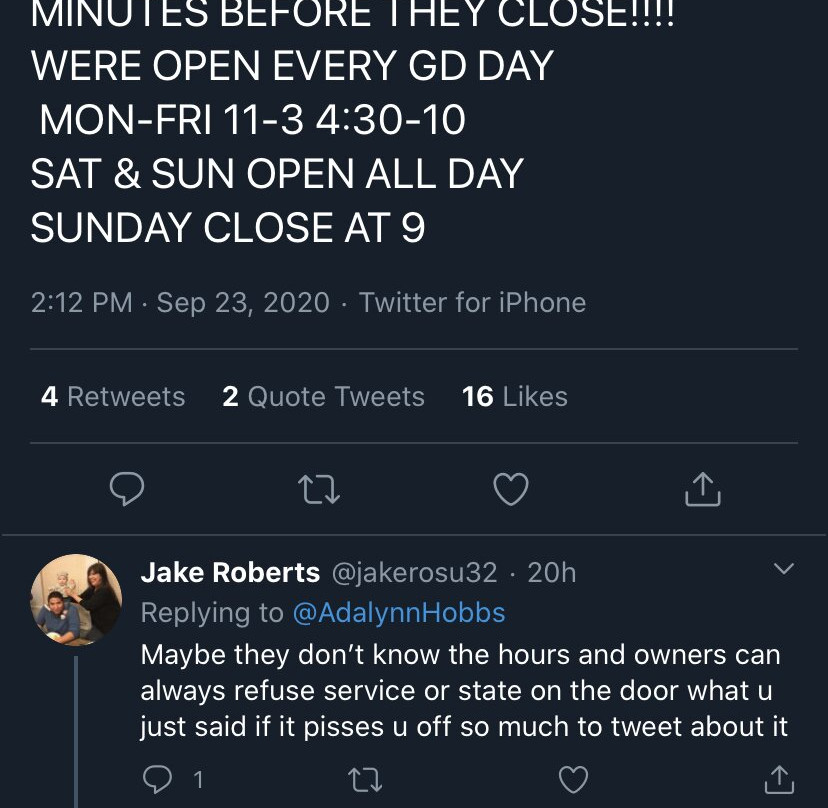The width and height of the screenshot is (828, 808).
Task: Tap the Twitter for iPhone source link
Action: point(472,303)
